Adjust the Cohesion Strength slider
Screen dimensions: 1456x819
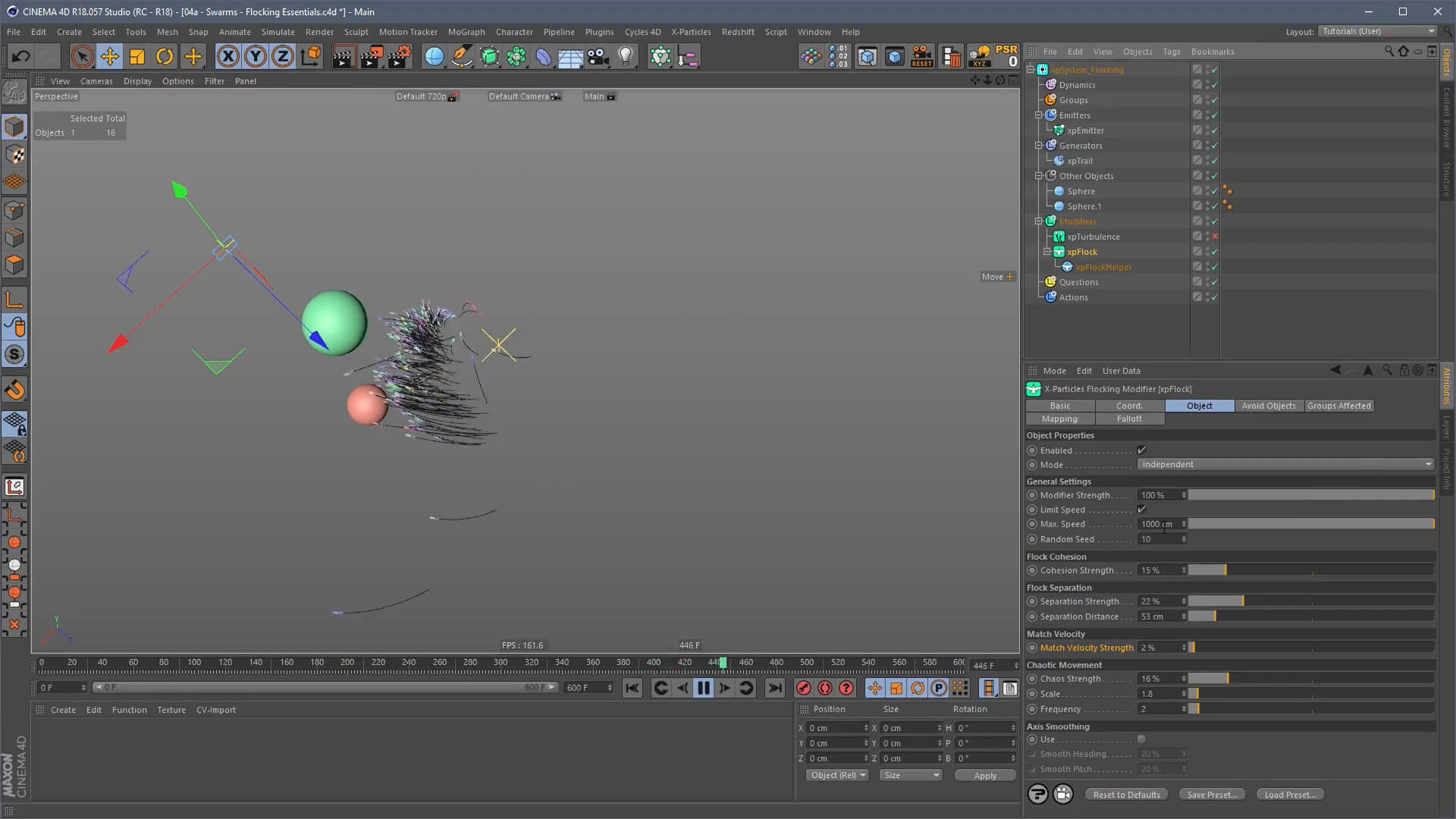1225,570
